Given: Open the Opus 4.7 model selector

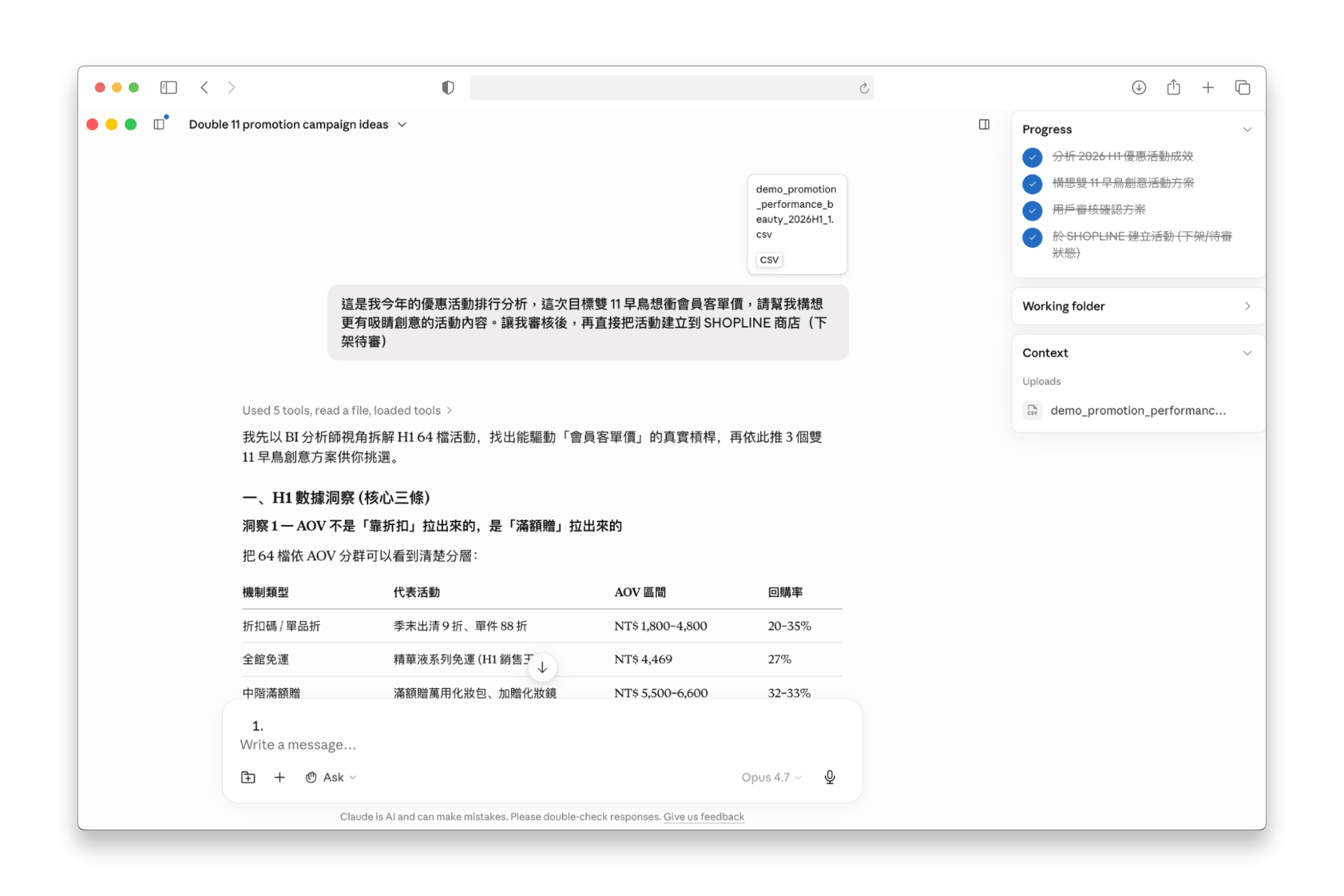Looking at the screenshot, I should [x=771, y=777].
